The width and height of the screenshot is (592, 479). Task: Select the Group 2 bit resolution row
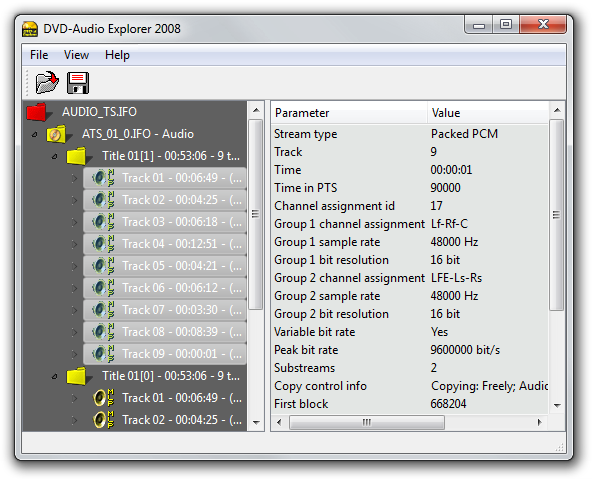[x=410, y=314]
